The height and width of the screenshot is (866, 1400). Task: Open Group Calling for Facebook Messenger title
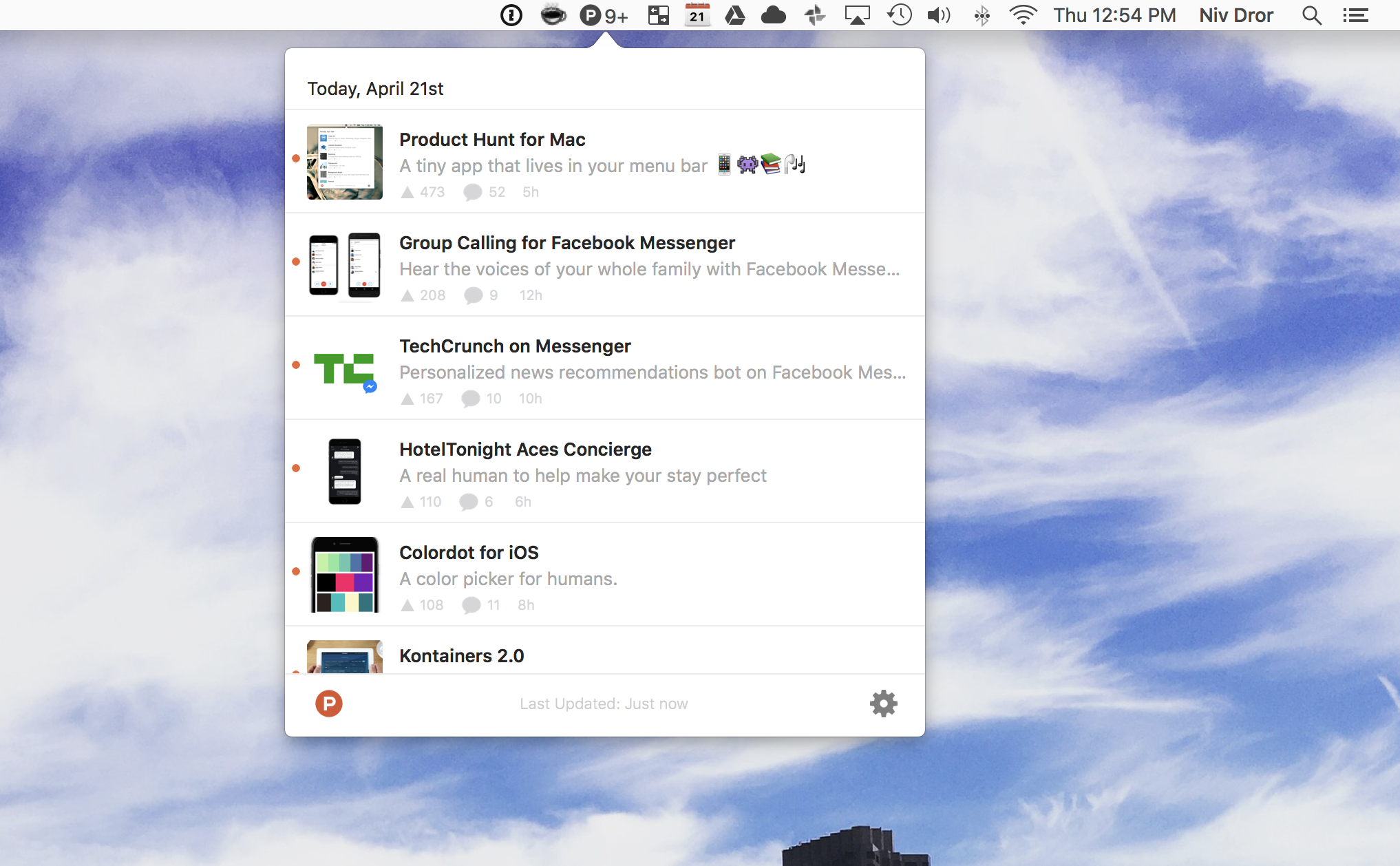click(x=566, y=243)
